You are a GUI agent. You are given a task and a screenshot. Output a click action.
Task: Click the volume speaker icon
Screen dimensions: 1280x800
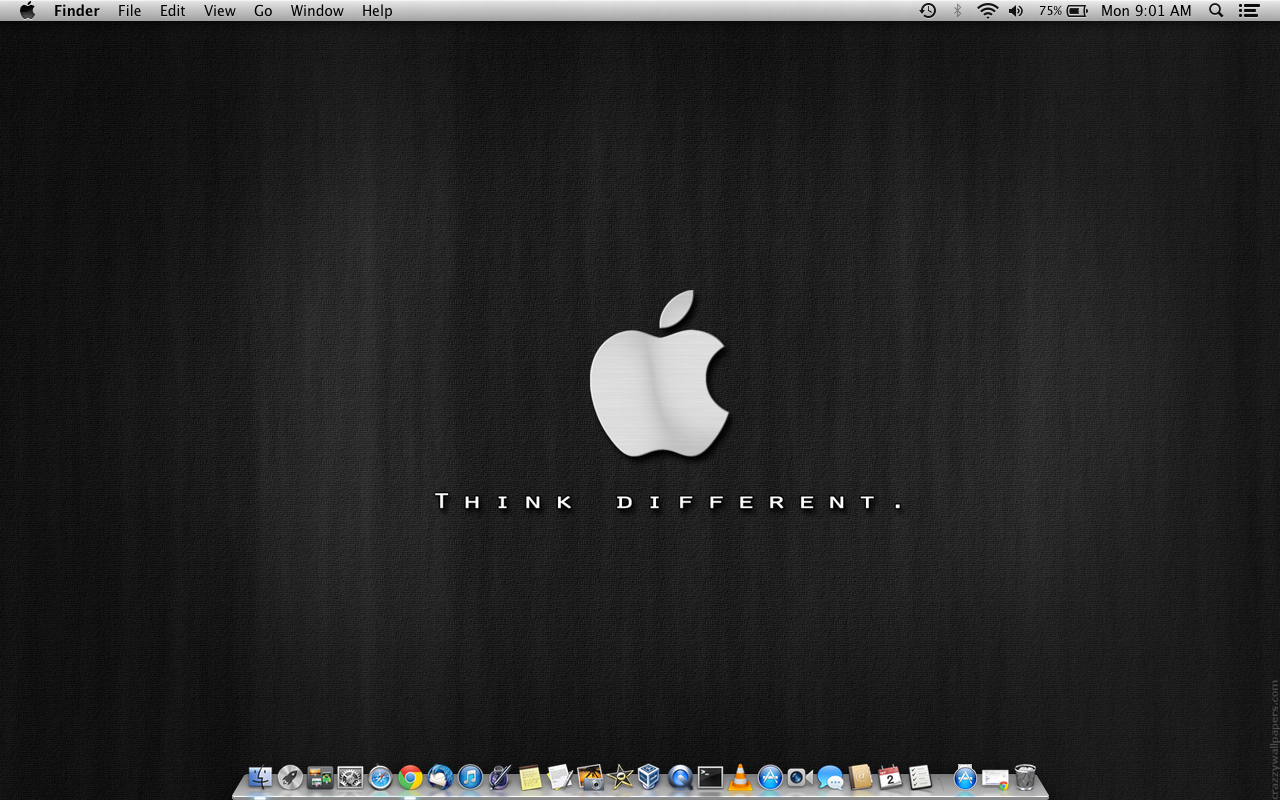(x=1016, y=11)
